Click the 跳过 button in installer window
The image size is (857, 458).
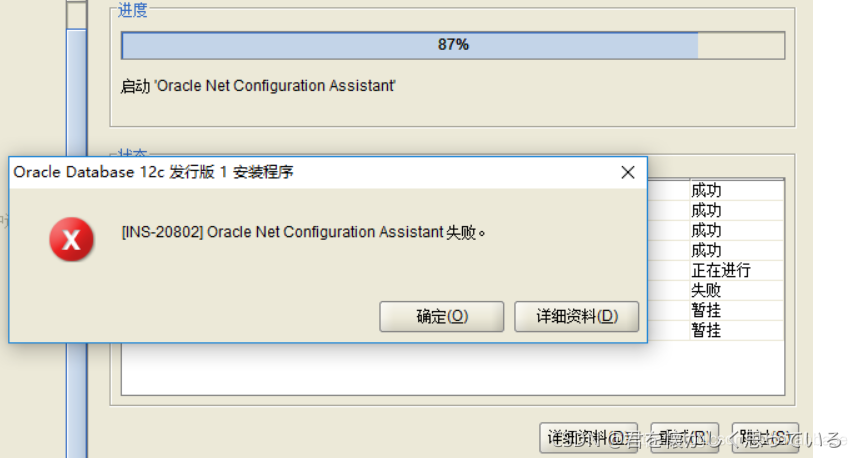(x=765, y=438)
